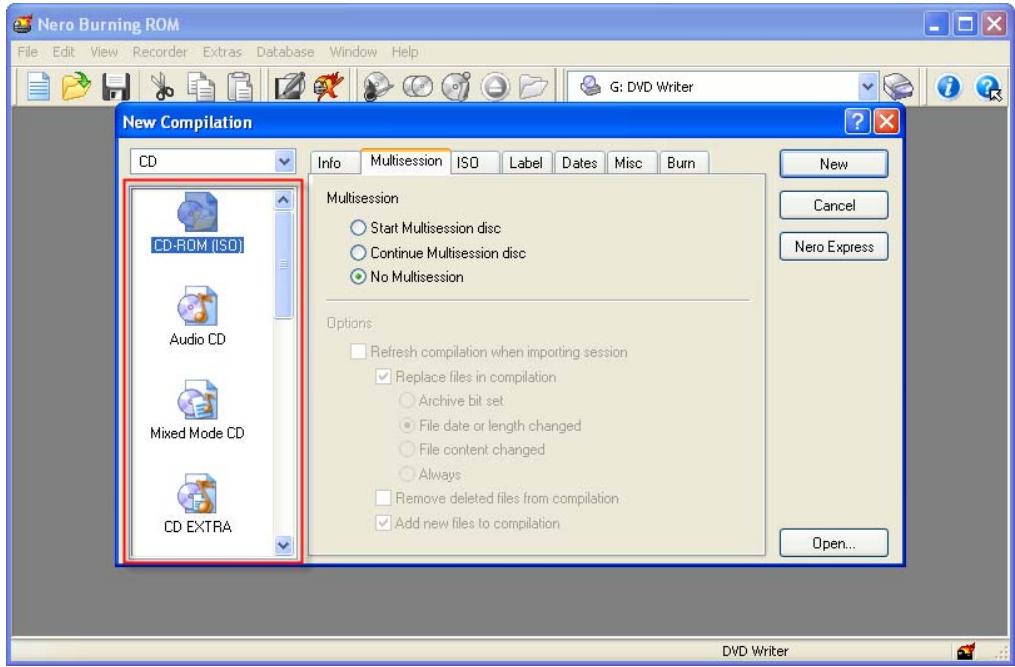Viewport: 1015px width, 667px height.
Task: Click the Nero flame status bar icon
Action: coord(966,651)
